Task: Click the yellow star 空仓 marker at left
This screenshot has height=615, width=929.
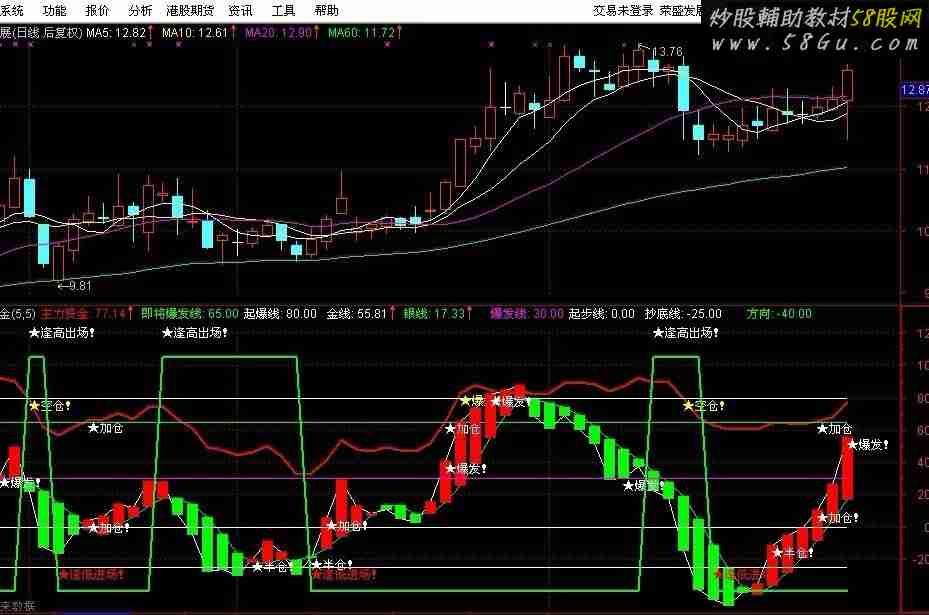Action: click(x=56, y=406)
